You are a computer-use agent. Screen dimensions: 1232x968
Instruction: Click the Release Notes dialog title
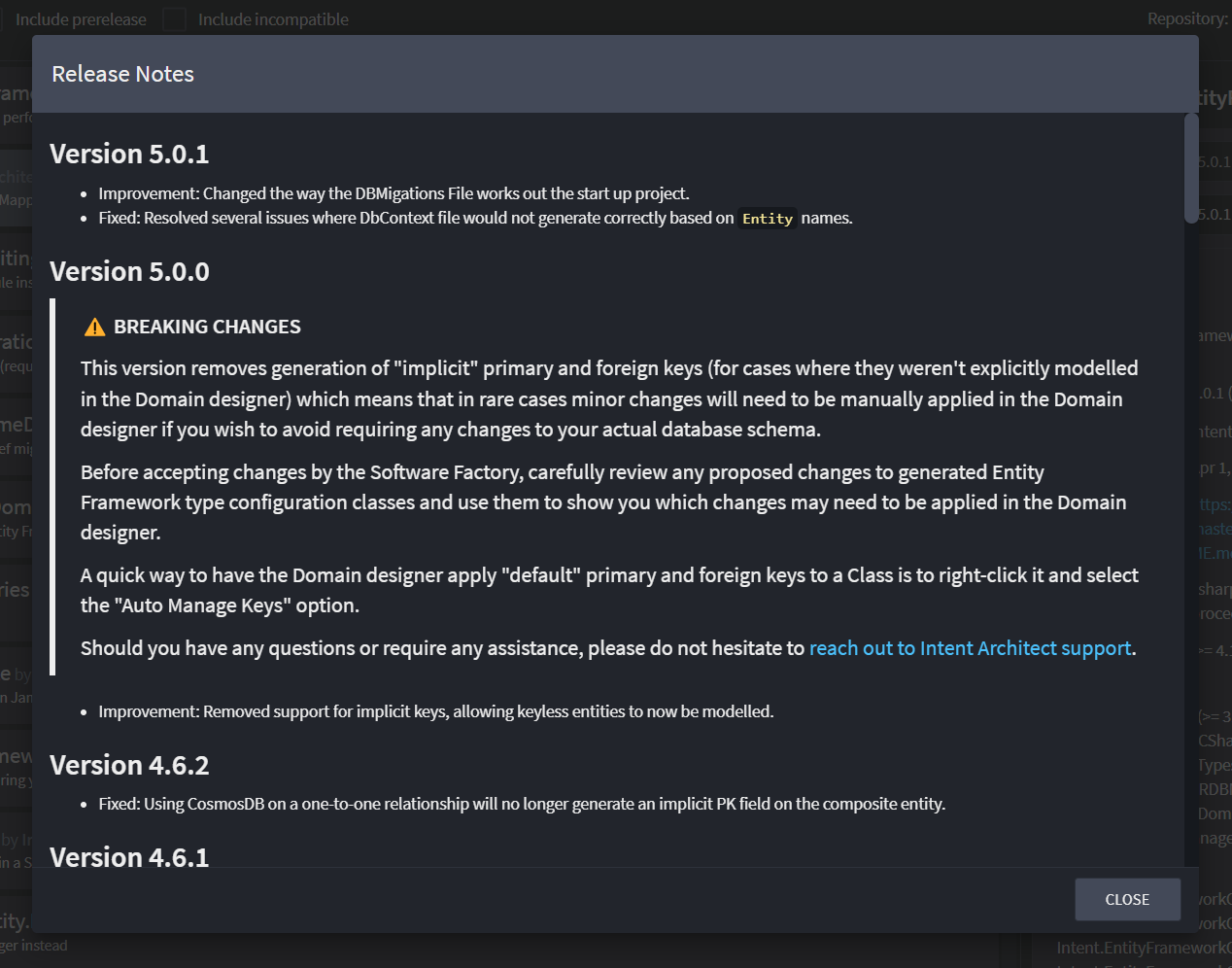pyautogui.click(x=122, y=74)
